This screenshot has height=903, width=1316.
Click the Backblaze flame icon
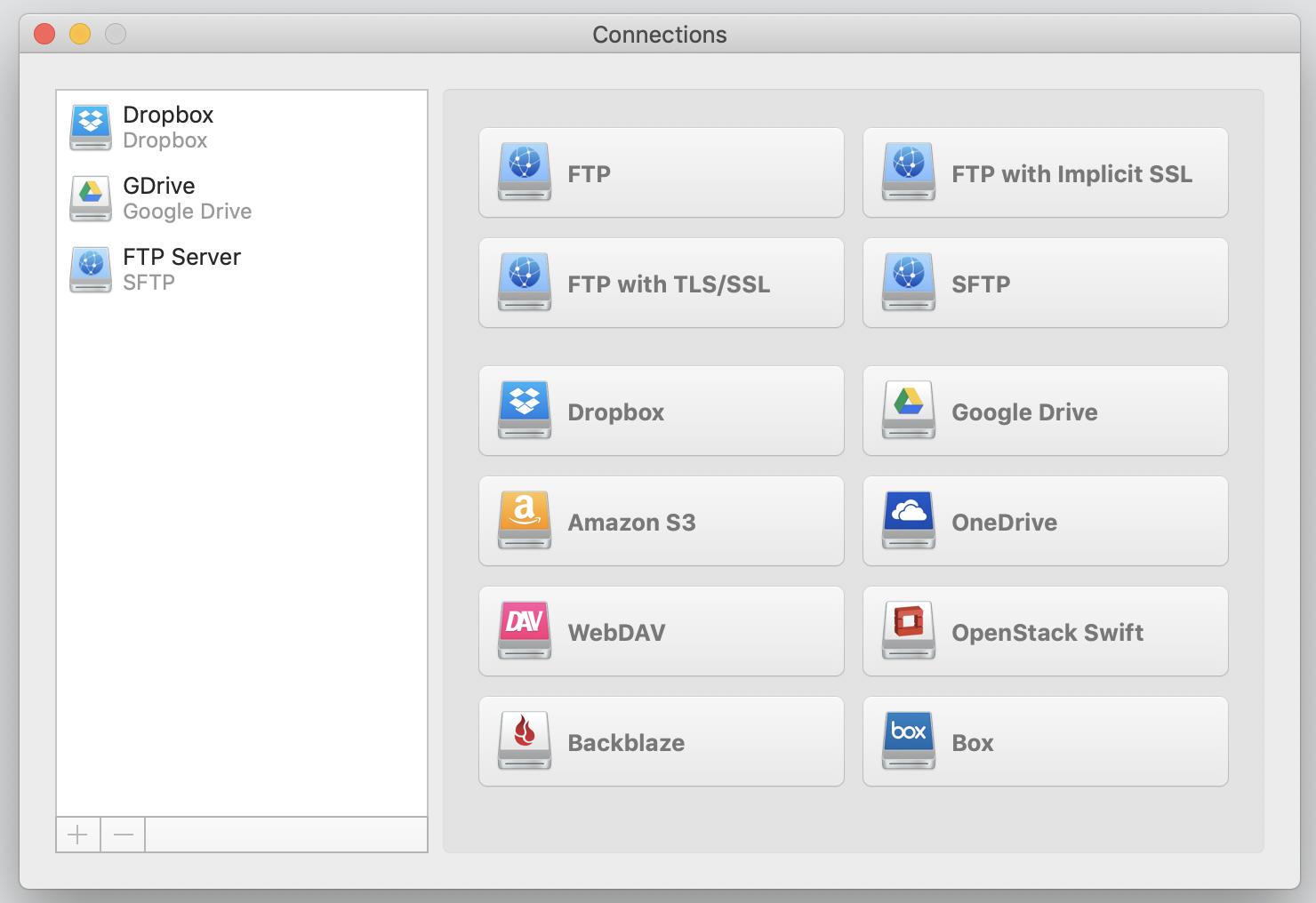tap(525, 741)
